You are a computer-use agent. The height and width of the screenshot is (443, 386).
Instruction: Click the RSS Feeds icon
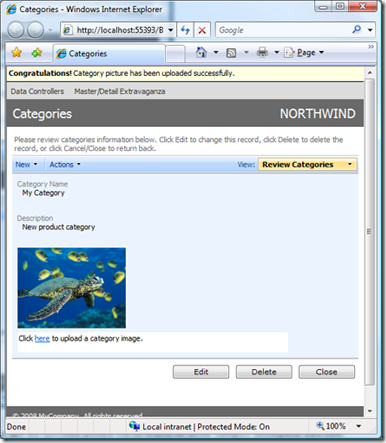click(x=231, y=53)
